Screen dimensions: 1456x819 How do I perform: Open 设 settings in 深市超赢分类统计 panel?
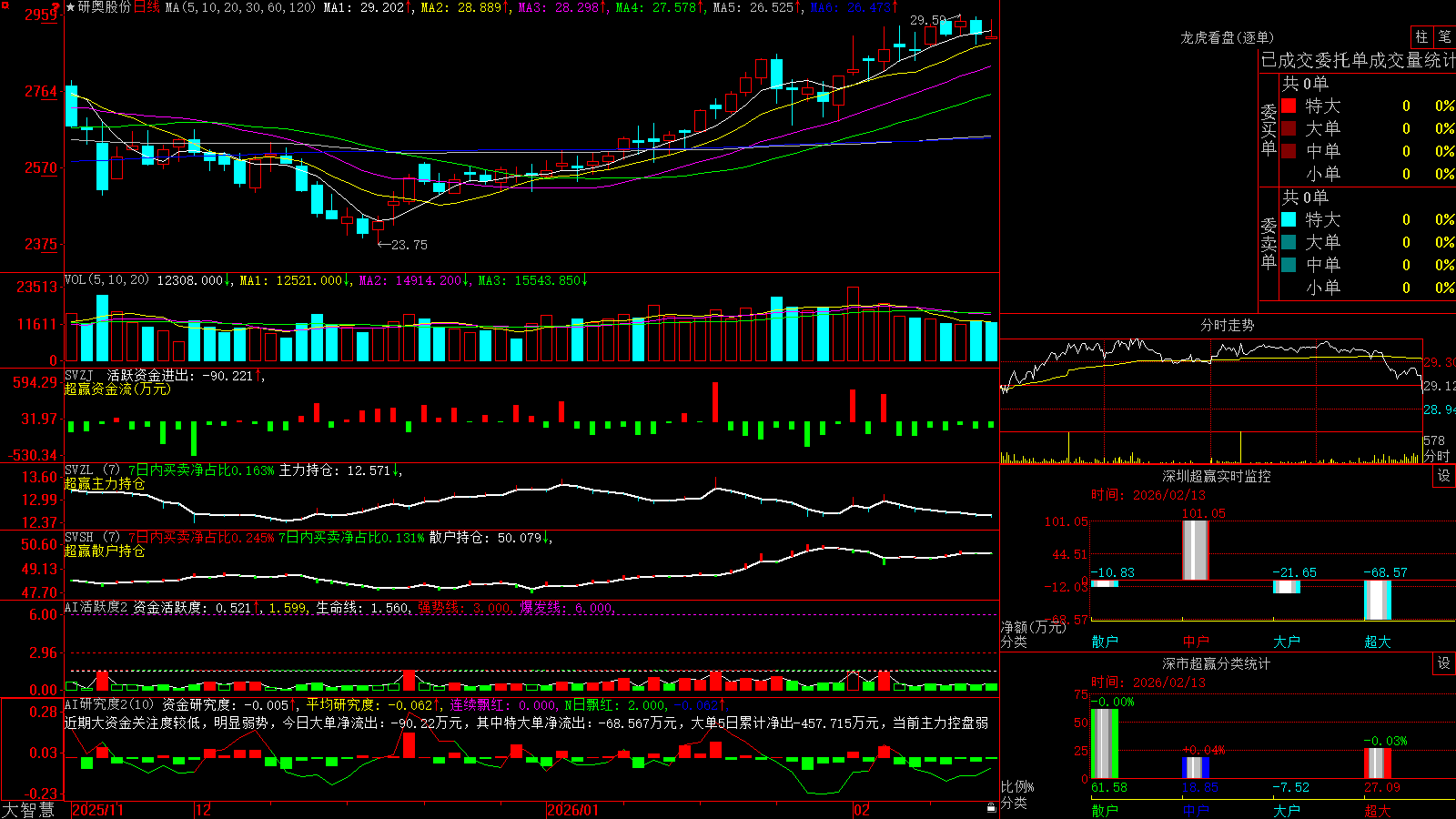pos(1444,663)
